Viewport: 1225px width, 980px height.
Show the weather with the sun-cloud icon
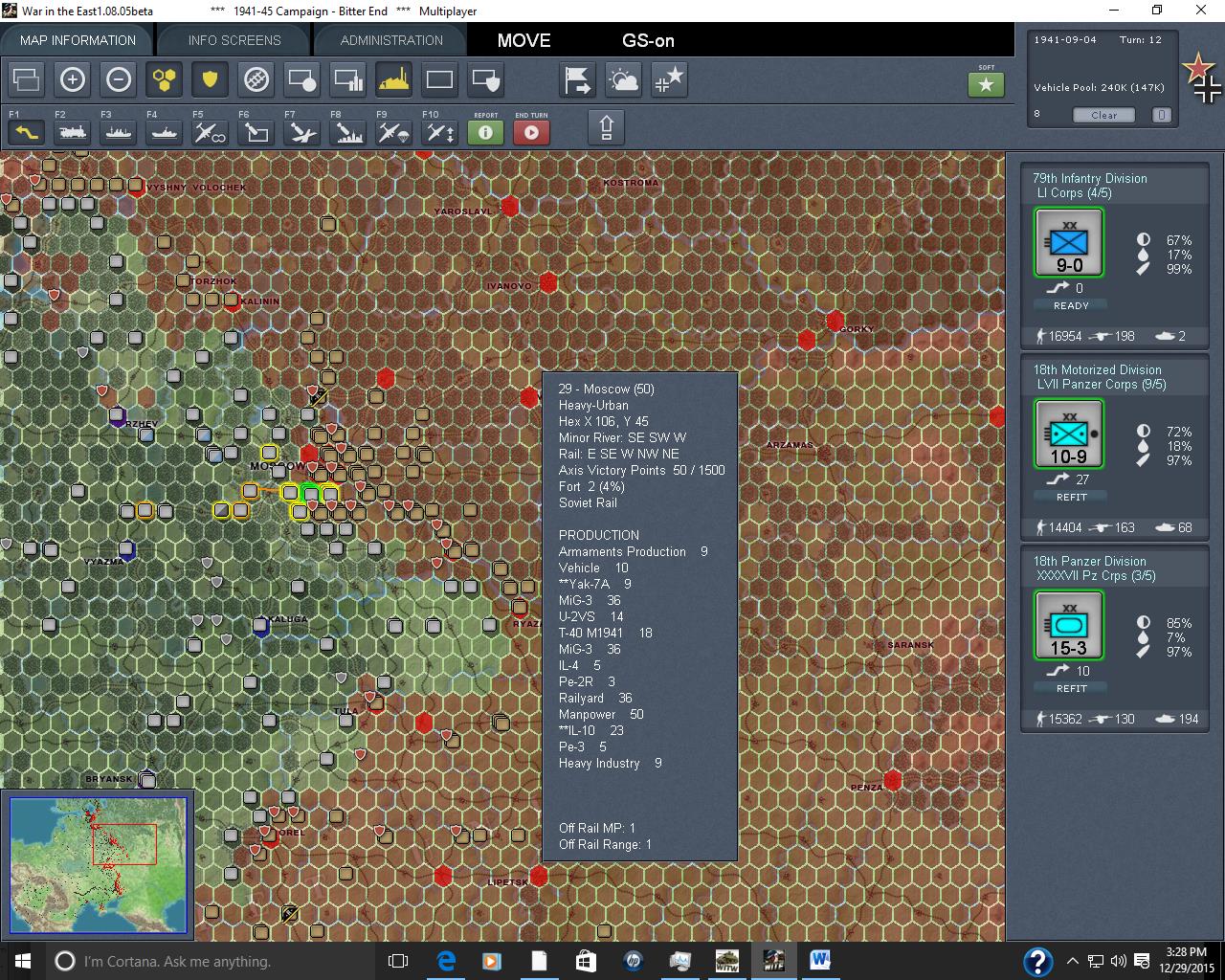pyautogui.click(x=624, y=79)
